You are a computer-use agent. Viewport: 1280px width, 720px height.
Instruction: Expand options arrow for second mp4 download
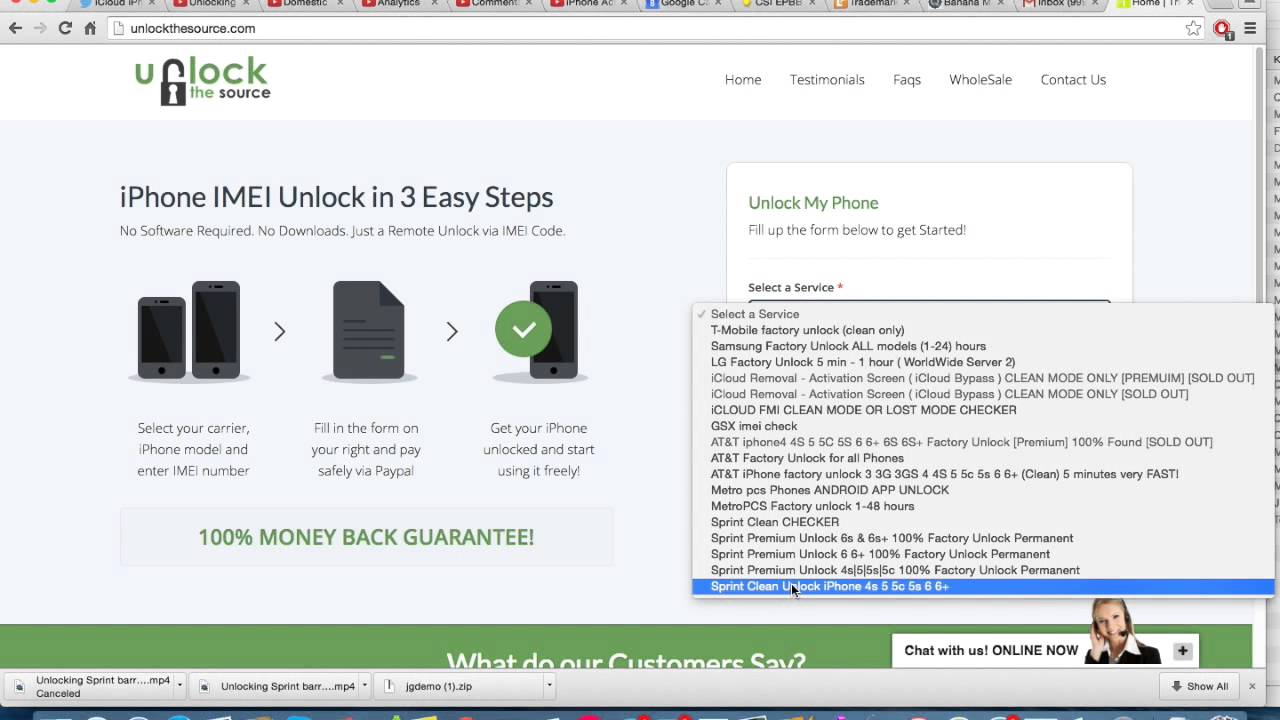click(365, 686)
